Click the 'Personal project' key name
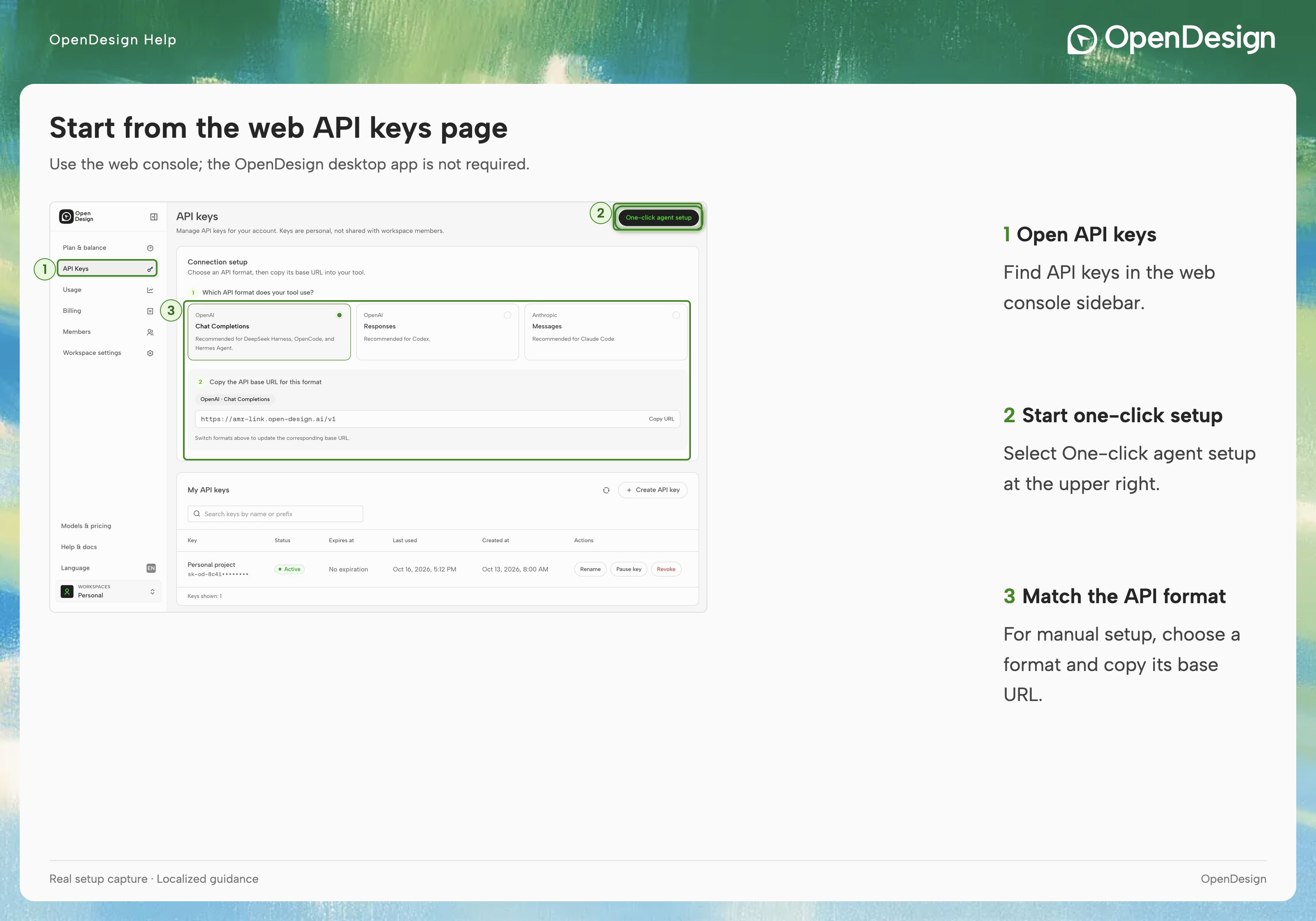The width and height of the screenshot is (1316, 921). click(x=211, y=565)
